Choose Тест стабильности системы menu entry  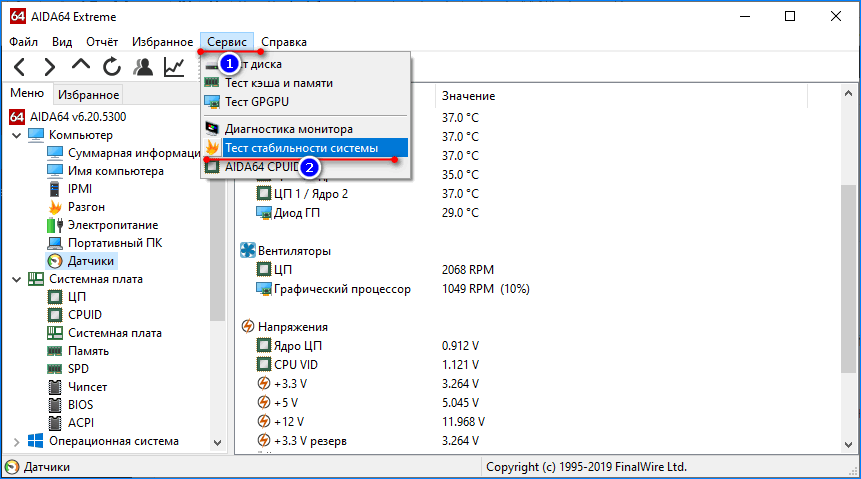click(301, 148)
